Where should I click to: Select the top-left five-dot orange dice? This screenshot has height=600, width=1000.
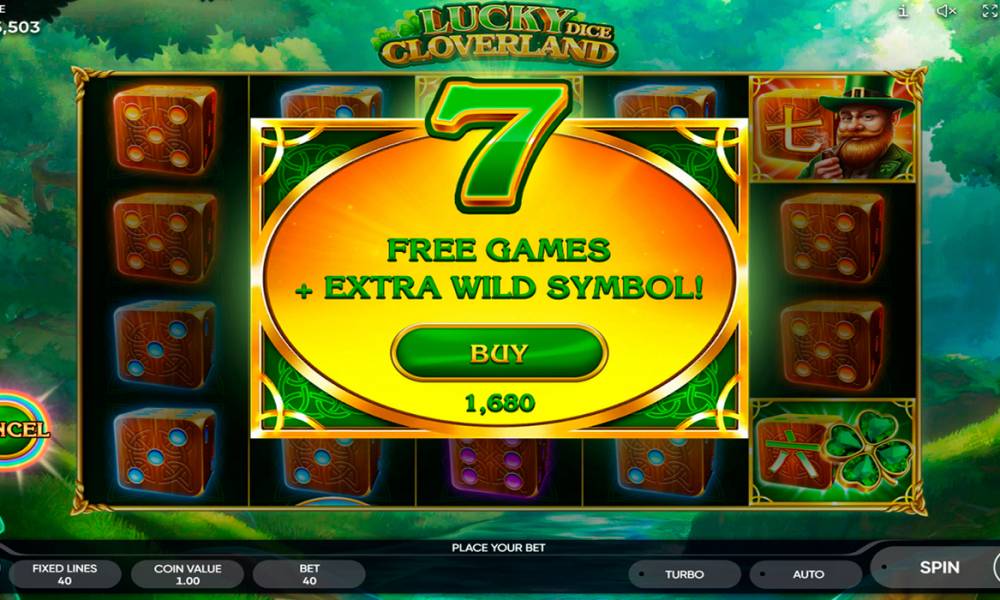(x=165, y=130)
